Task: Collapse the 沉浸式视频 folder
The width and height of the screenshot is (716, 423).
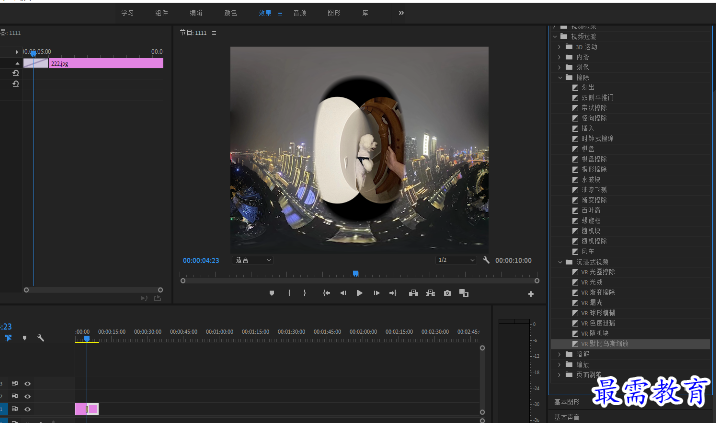Action: tap(560, 262)
